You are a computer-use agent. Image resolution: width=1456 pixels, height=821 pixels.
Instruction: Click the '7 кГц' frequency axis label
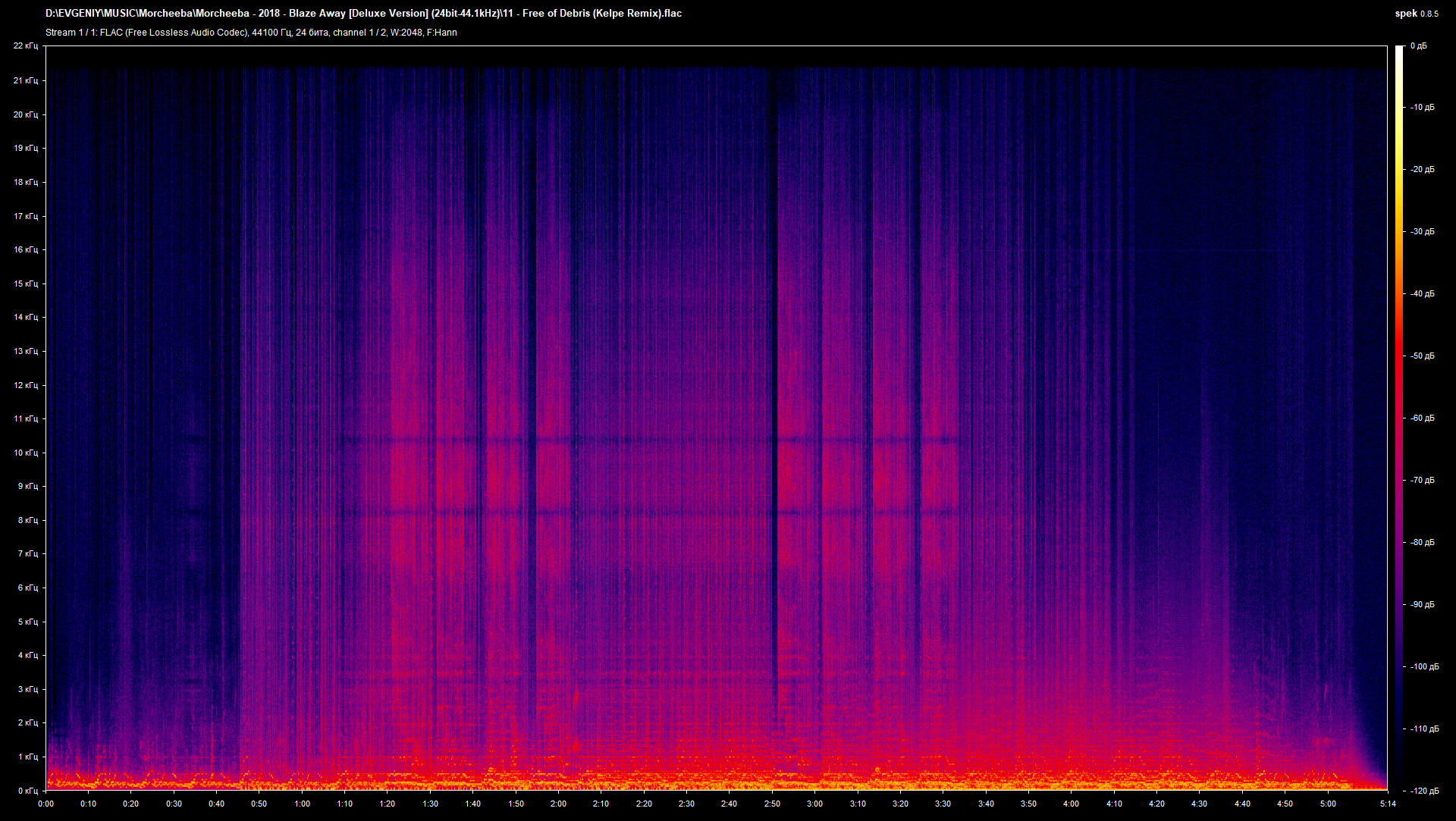[x=27, y=553]
